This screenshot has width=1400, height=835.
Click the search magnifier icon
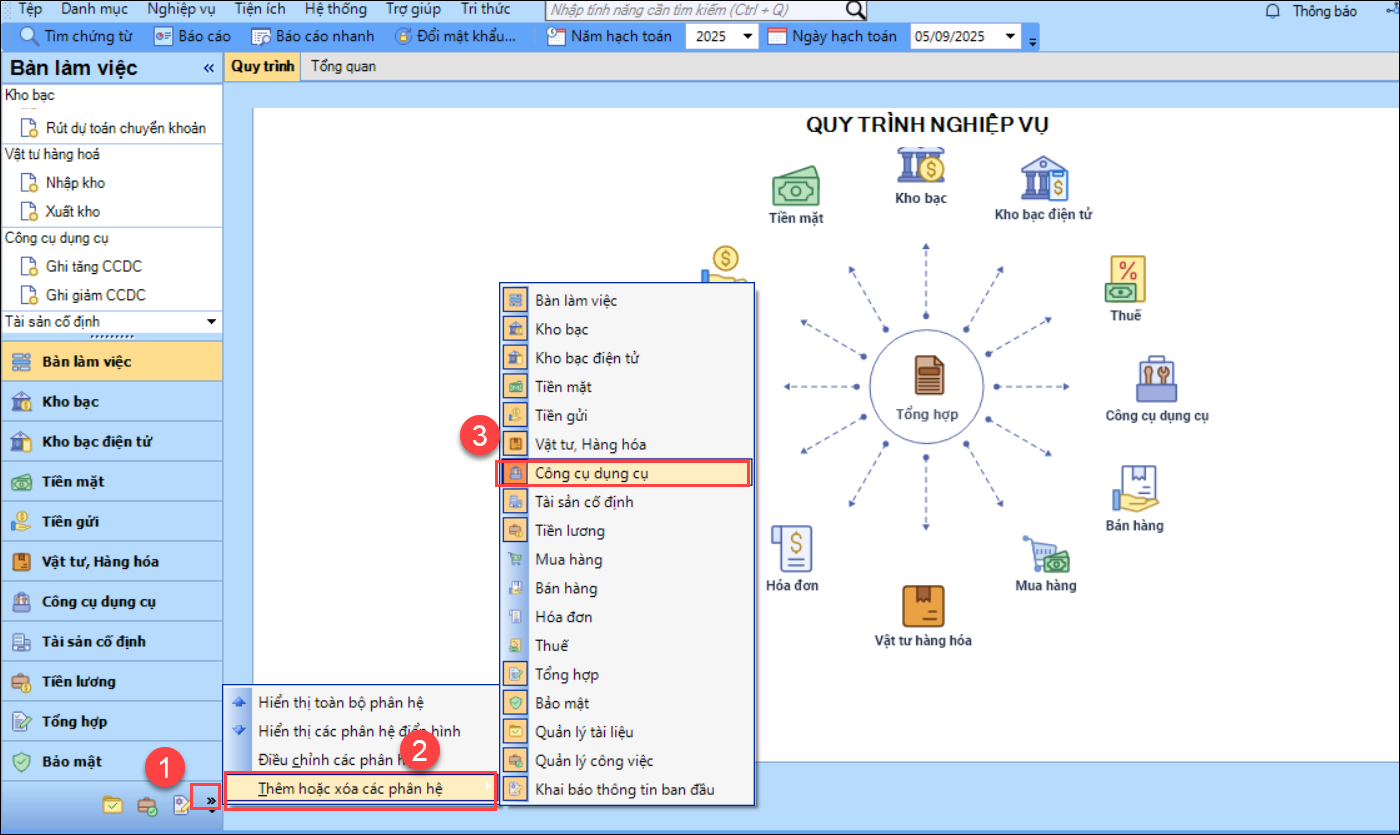tap(856, 10)
